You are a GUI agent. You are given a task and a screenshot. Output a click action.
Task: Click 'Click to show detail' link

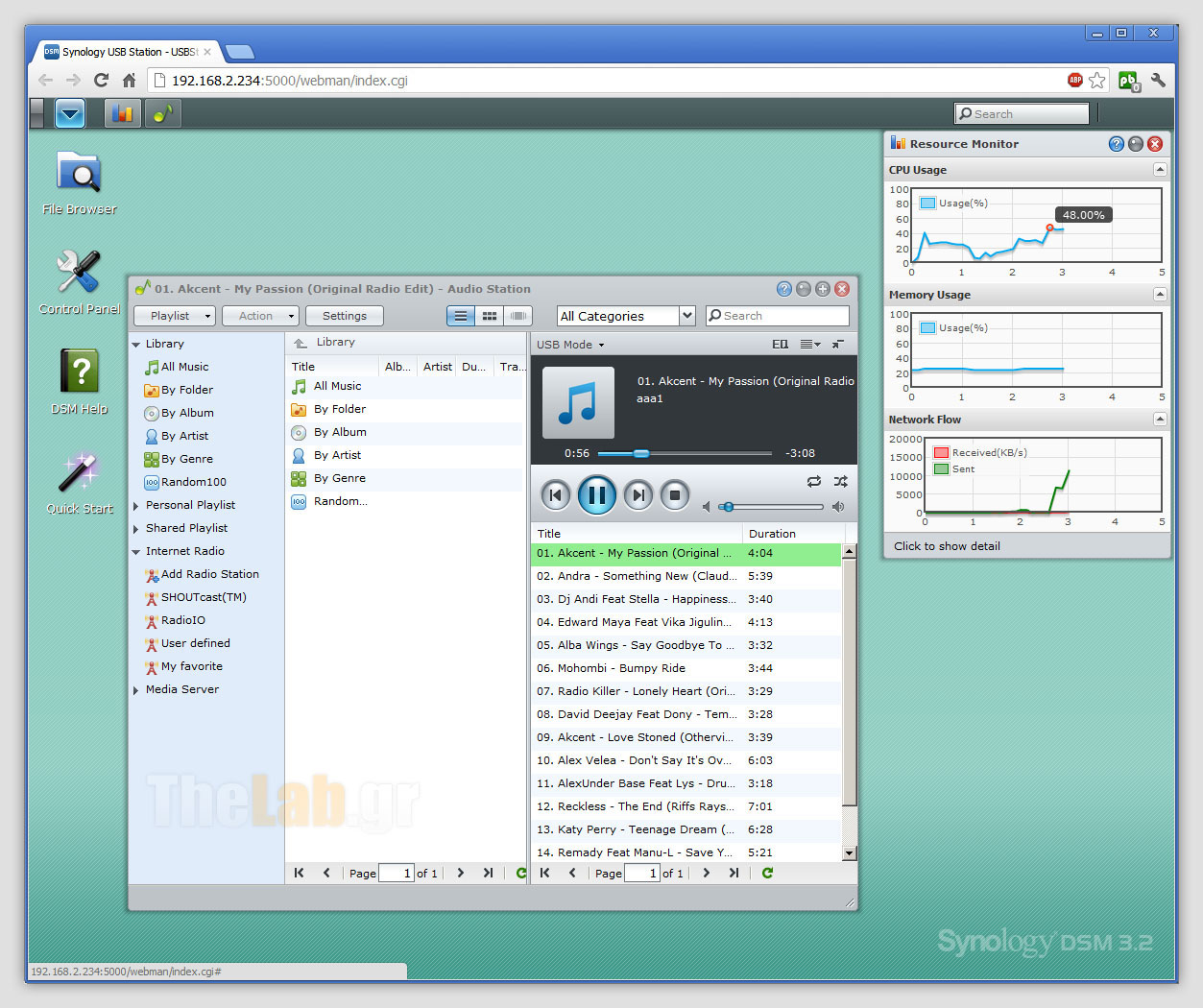tap(947, 546)
